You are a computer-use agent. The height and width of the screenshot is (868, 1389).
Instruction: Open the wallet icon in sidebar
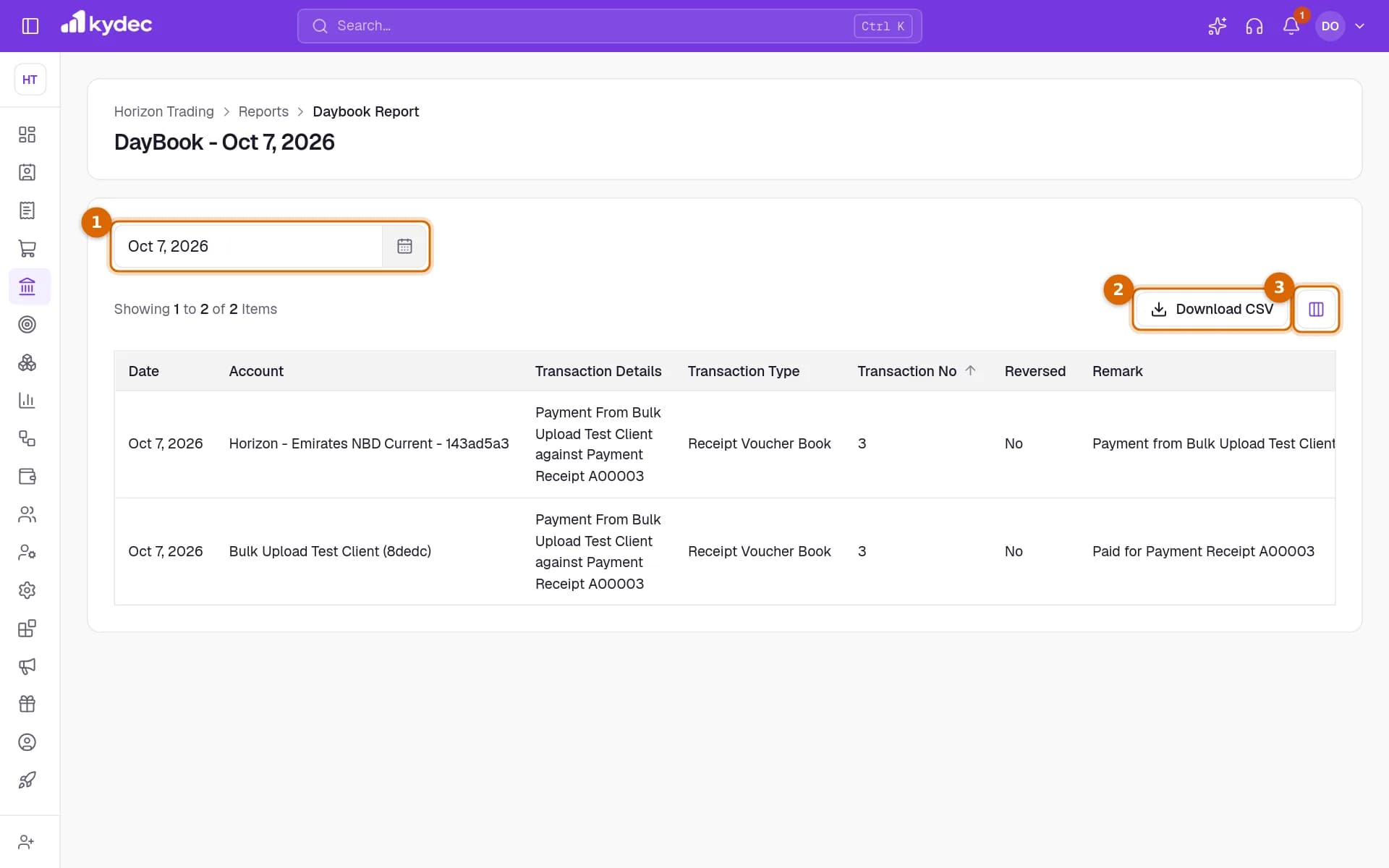pyautogui.click(x=27, y=476)
